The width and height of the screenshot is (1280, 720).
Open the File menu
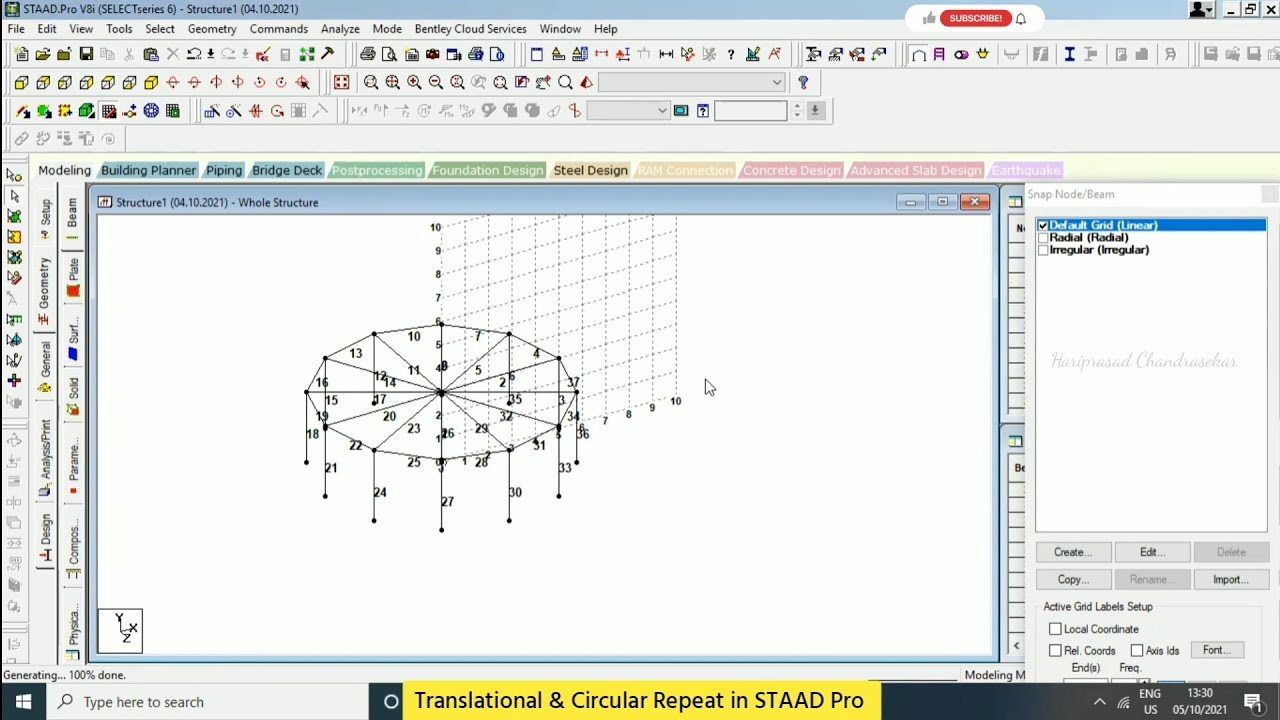[x=16, y=29]
